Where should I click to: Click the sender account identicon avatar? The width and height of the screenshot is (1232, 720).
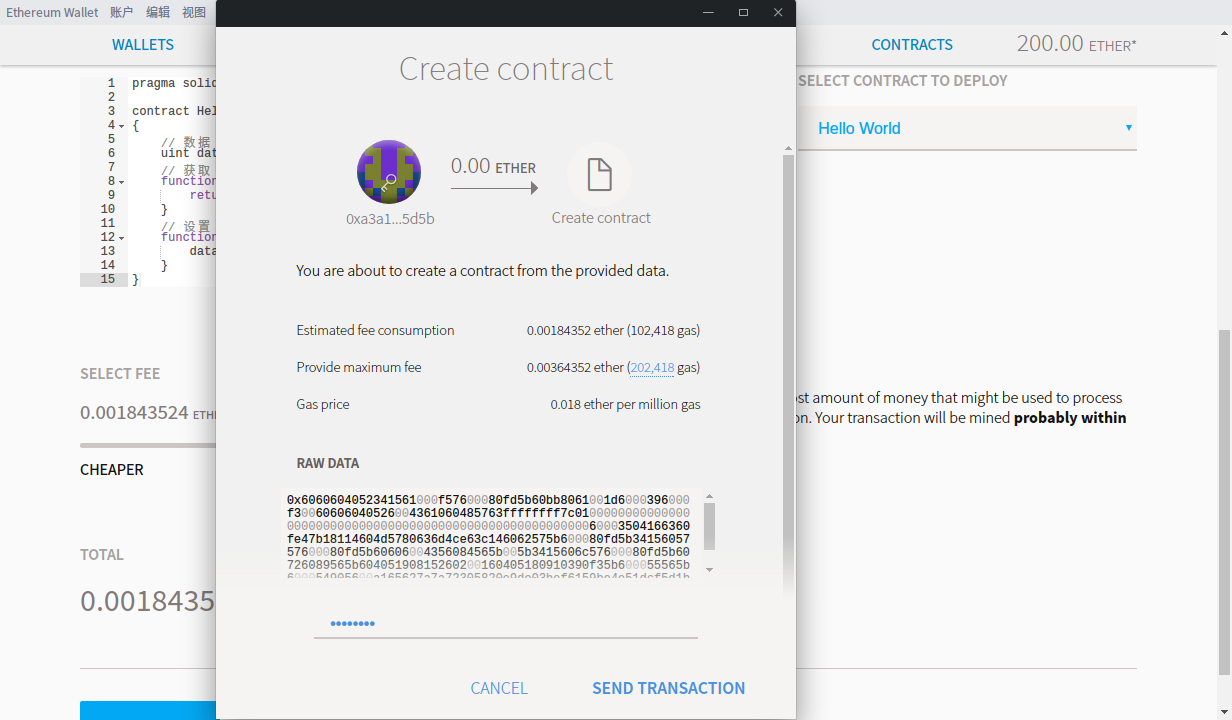tap(389, 172)
